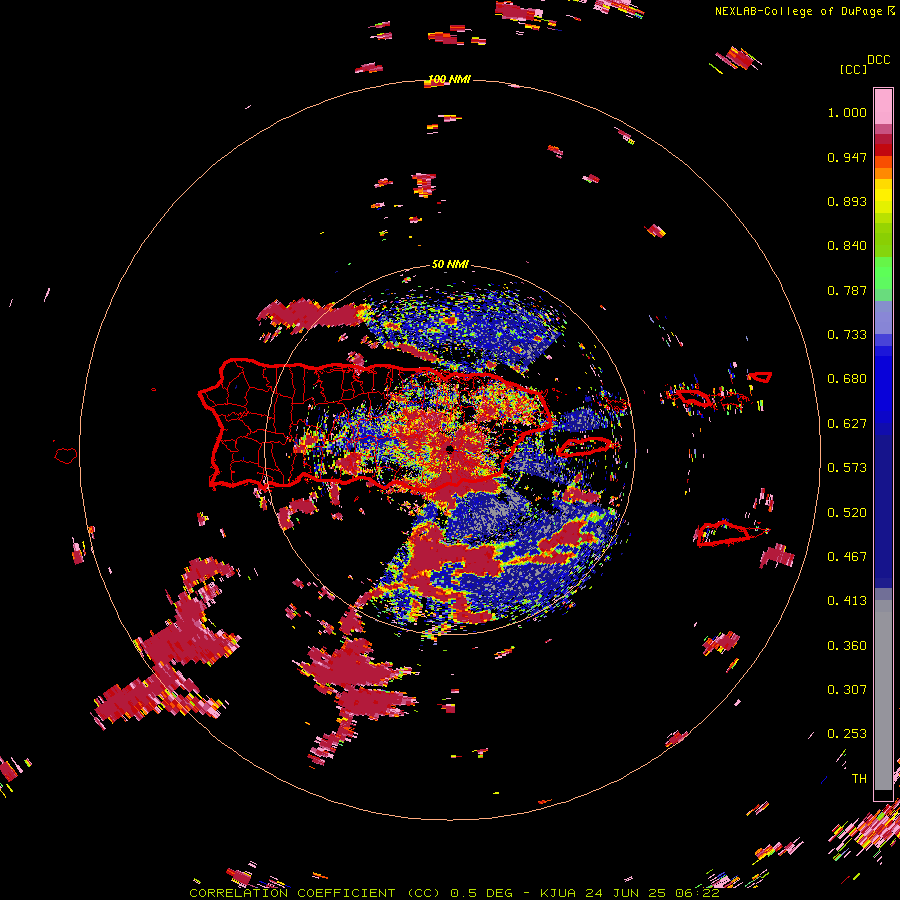Pick the light pink top colorbar segment
The height and width of the screenshot is (900, 900).
(x=883, y=106)
